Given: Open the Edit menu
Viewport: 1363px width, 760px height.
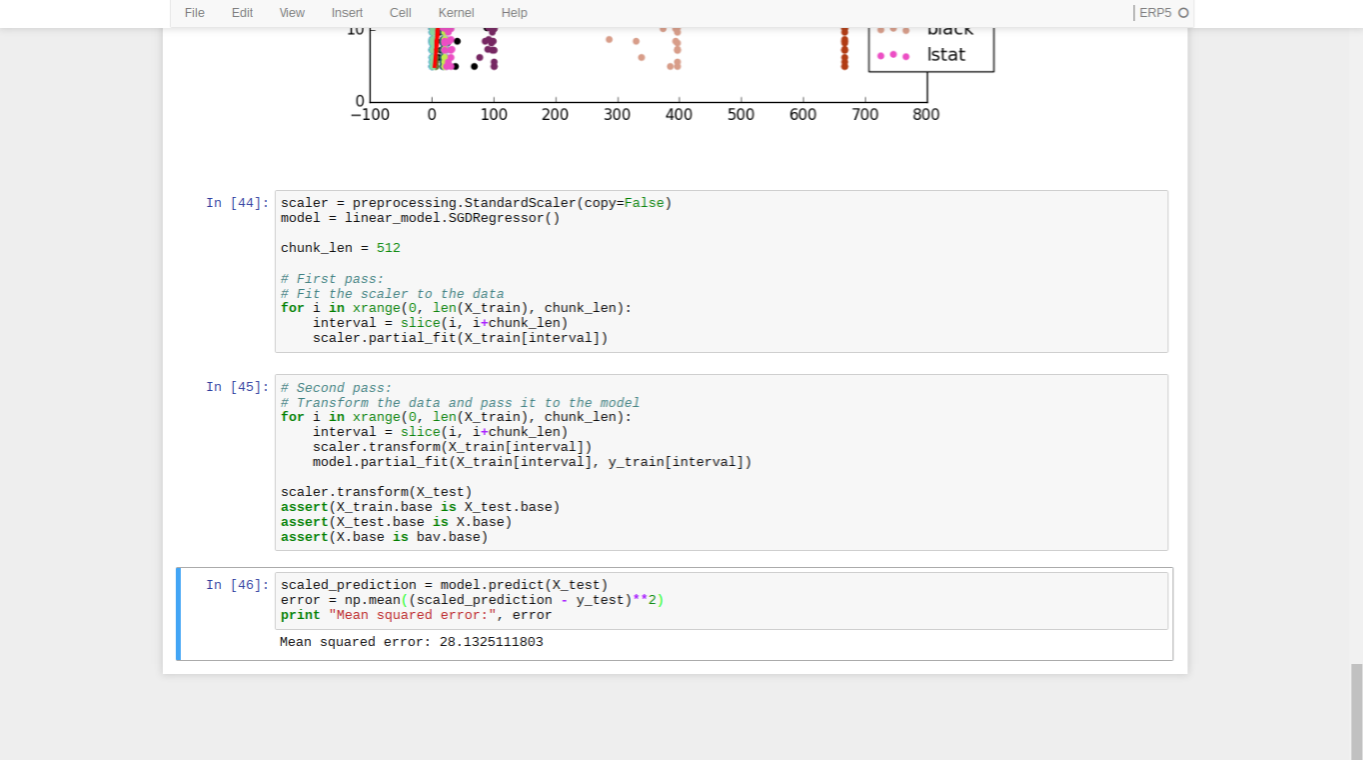Looking at the screenshot, I should (x=242, y=13).
